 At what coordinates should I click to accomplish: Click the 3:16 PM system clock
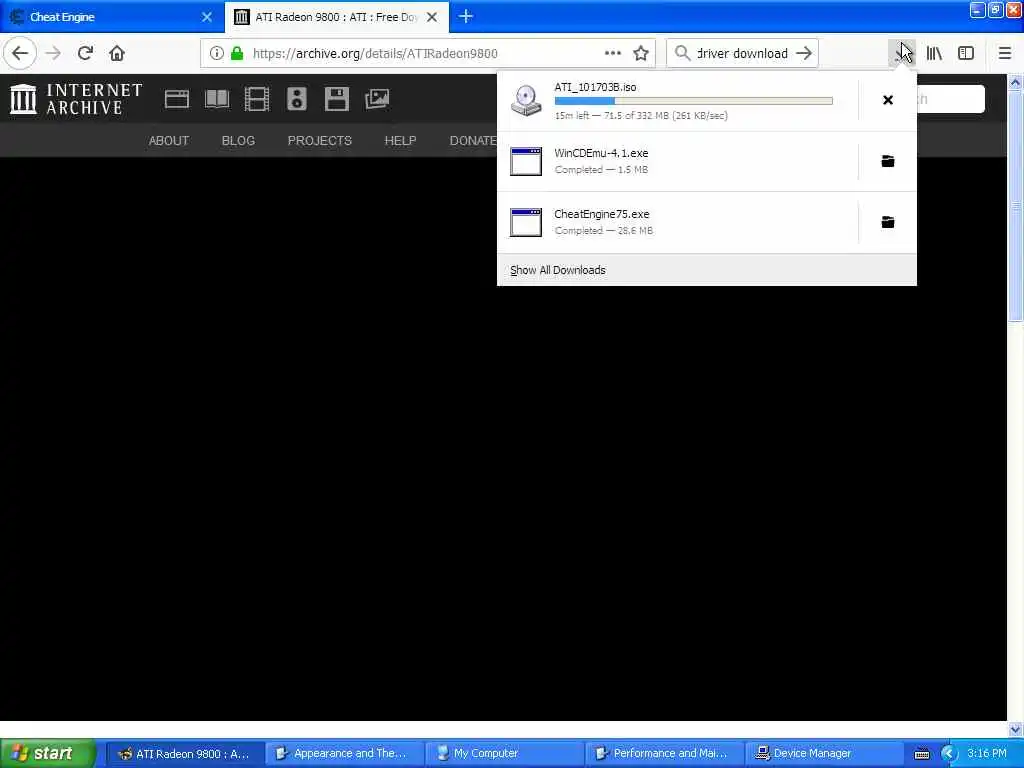click(x=987, y=753)
